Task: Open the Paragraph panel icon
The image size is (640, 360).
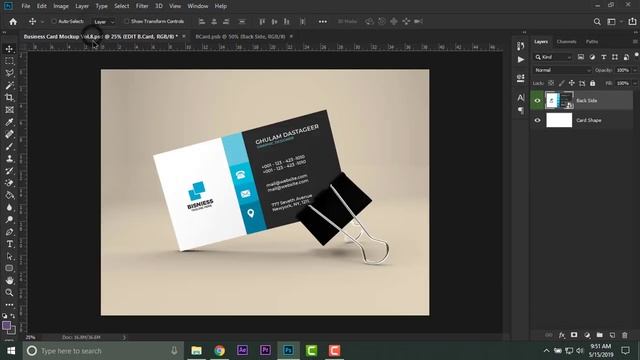Action: coord(520,110)
